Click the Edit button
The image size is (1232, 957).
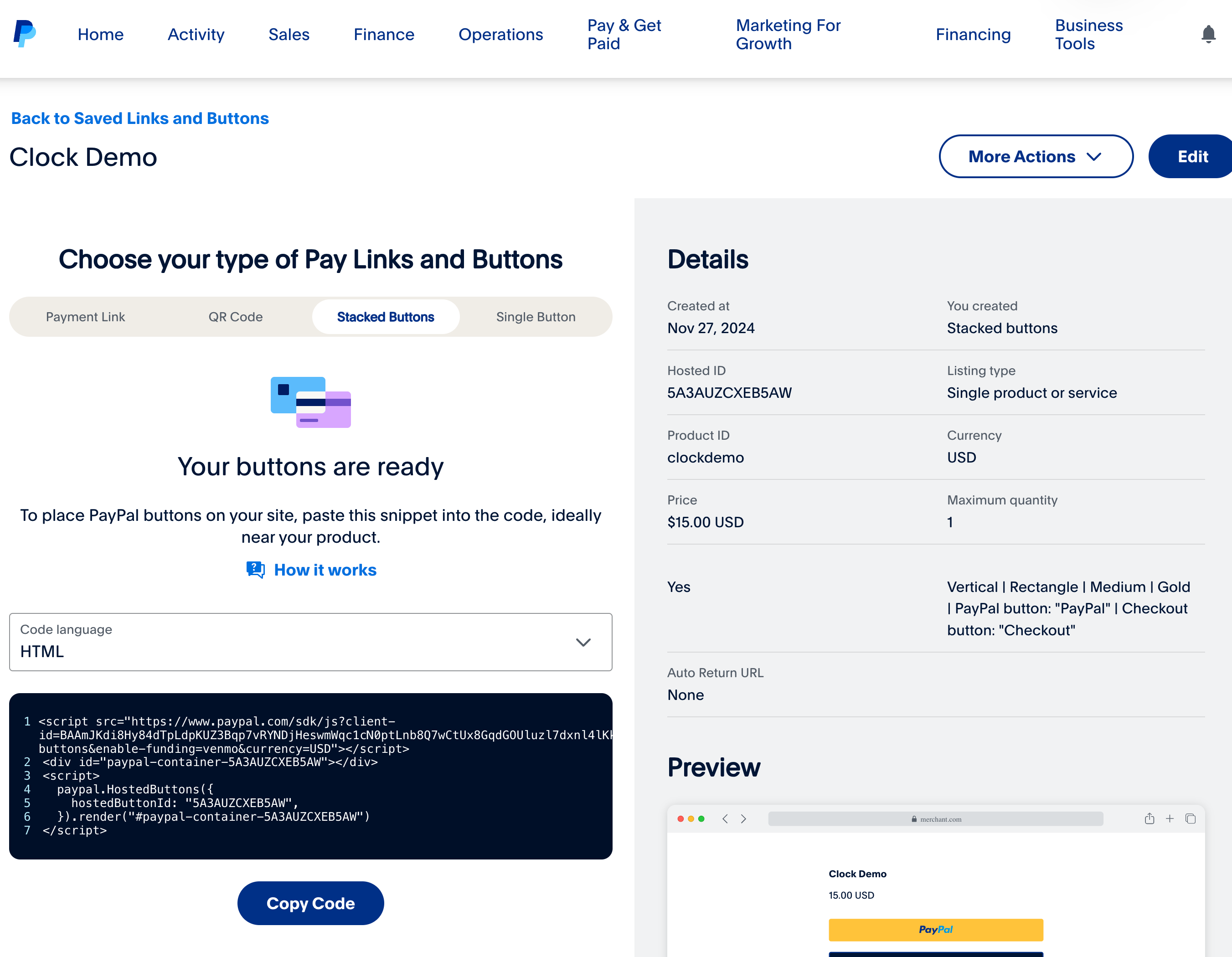1191,156
